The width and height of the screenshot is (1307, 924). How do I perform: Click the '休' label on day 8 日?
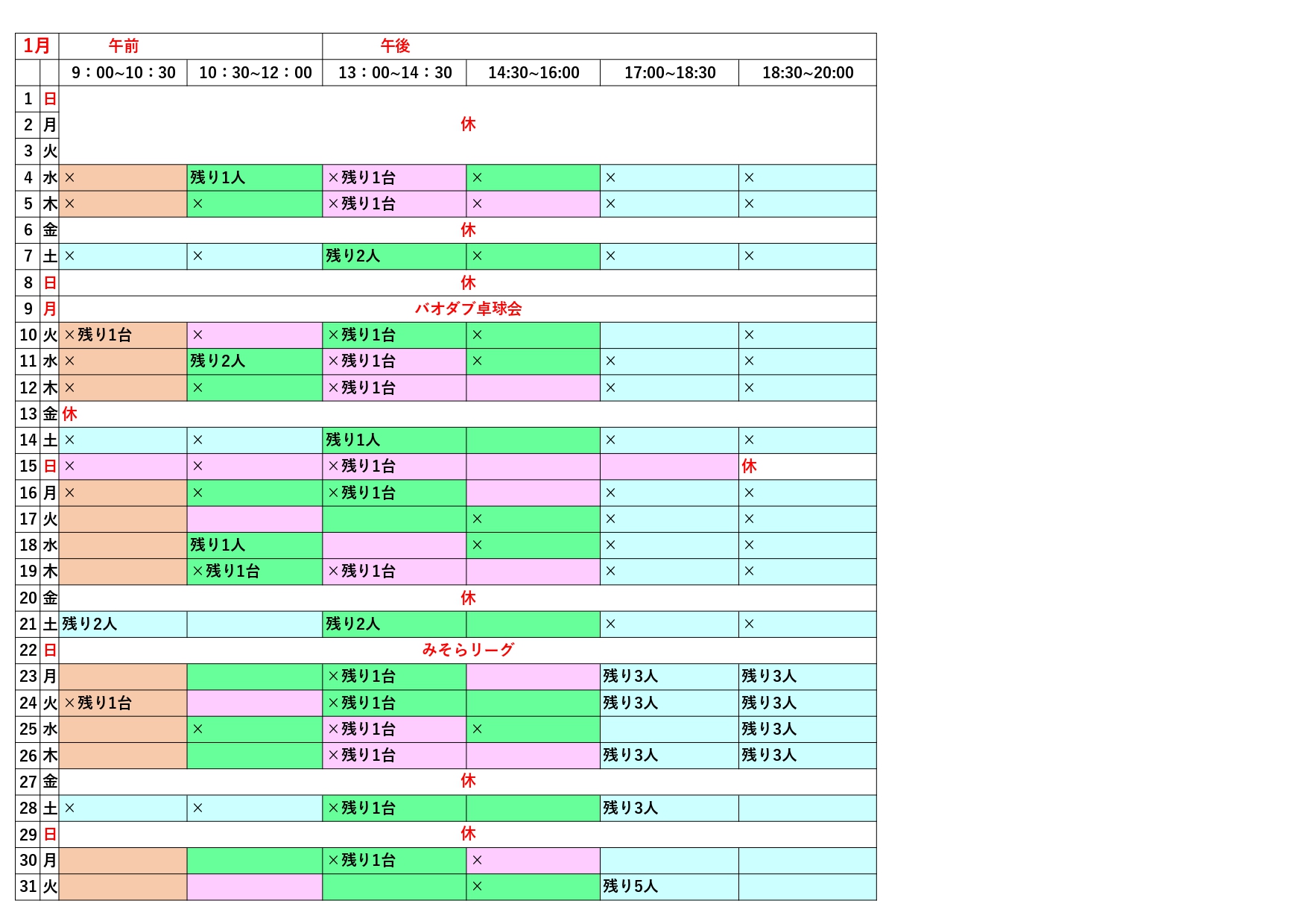[x=468, y=282]
